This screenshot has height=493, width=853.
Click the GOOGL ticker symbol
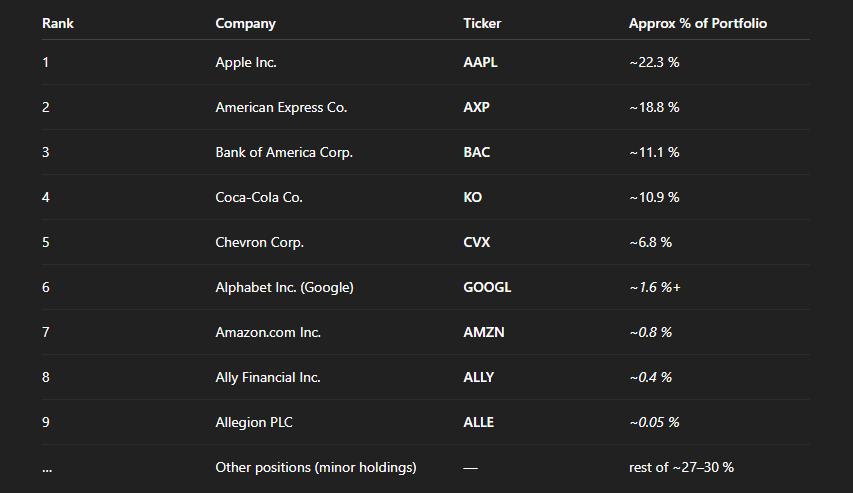pyautogui.click(x=487, y=287)
